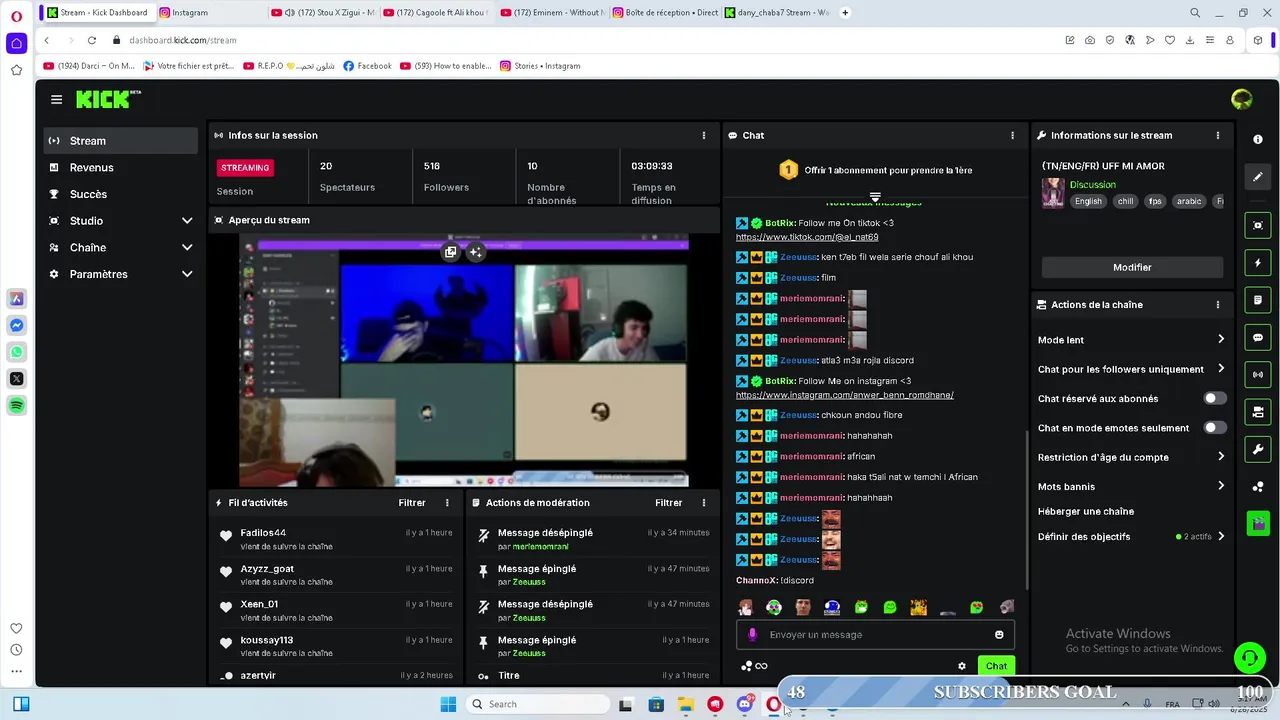Click the Discussion category link
Image resolution: width=1280 pixels, height=720 pixels.
click(1092, 185)
